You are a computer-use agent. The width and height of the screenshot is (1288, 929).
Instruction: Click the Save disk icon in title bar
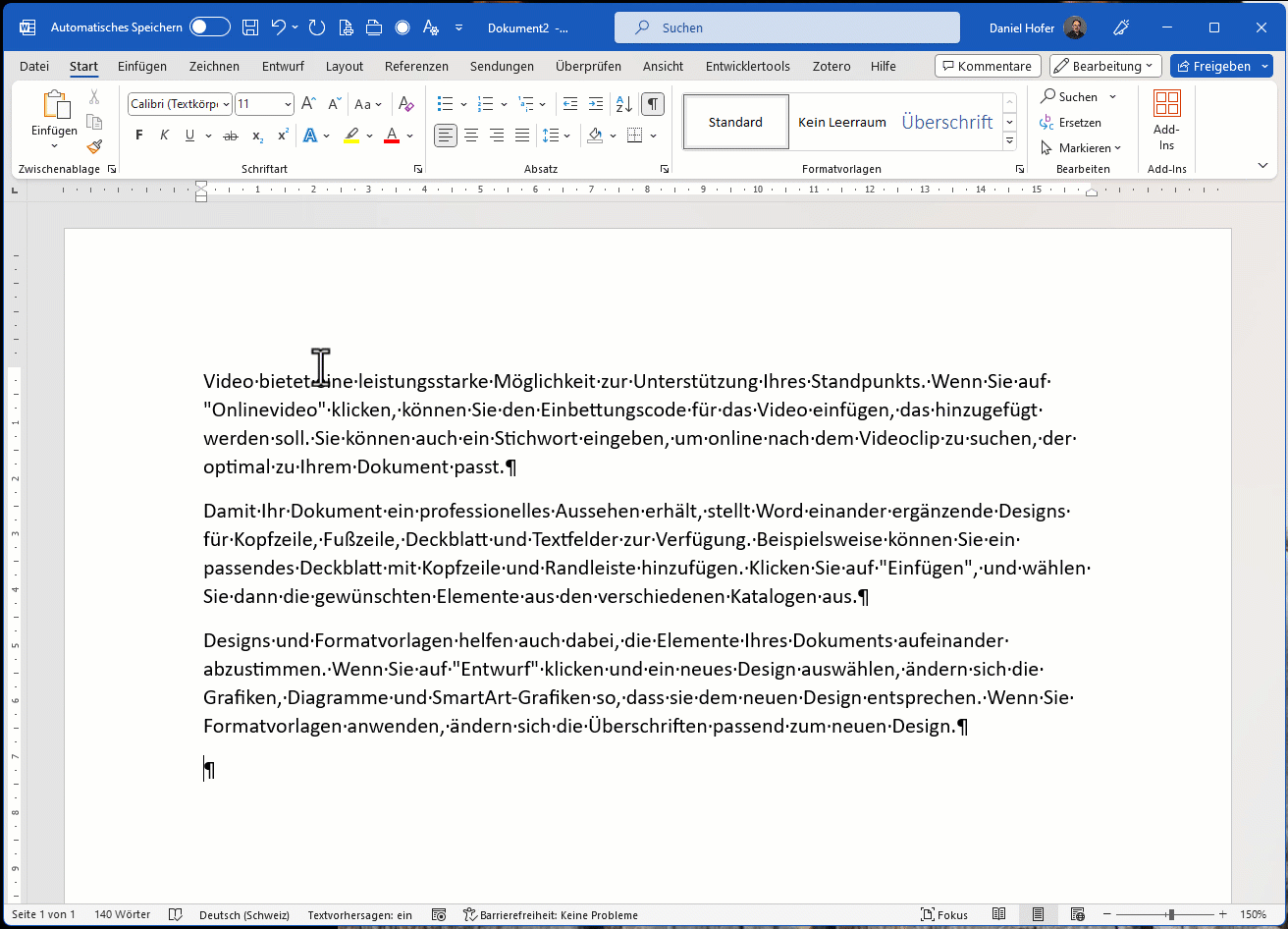point(250,27)
